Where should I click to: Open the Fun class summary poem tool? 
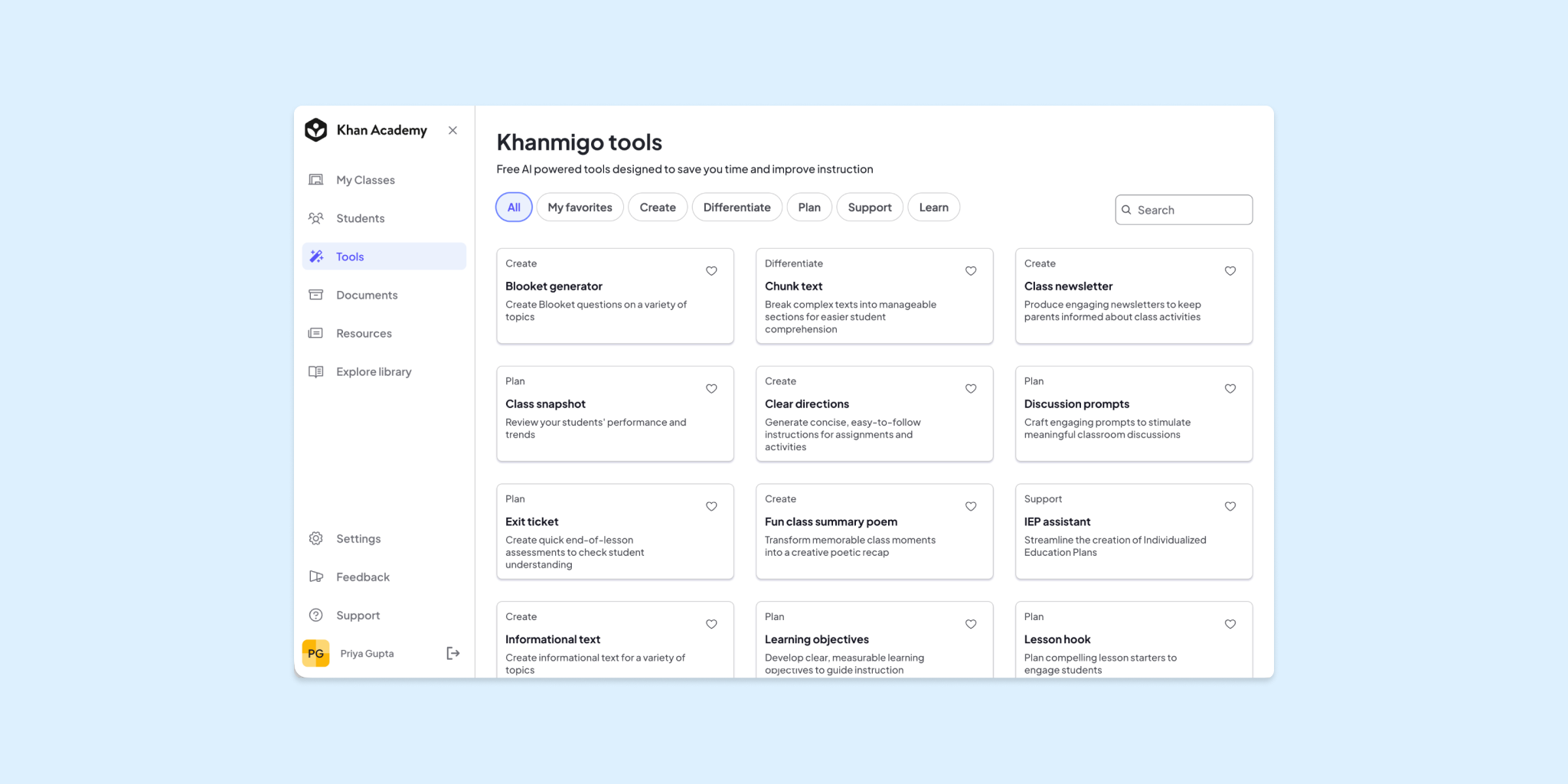(874, 531)
